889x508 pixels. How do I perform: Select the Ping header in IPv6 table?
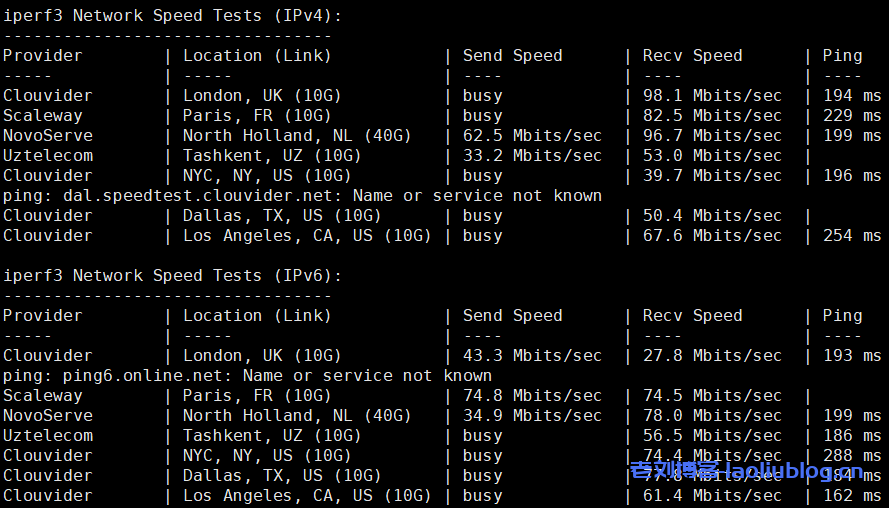point(842,315)
